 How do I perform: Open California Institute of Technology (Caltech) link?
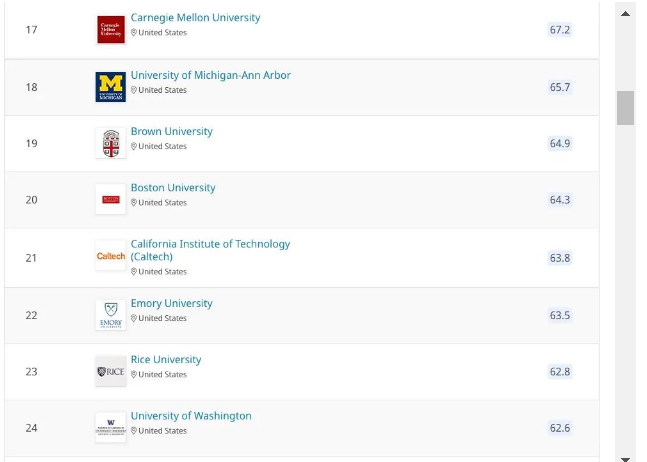tap(210, 250)
